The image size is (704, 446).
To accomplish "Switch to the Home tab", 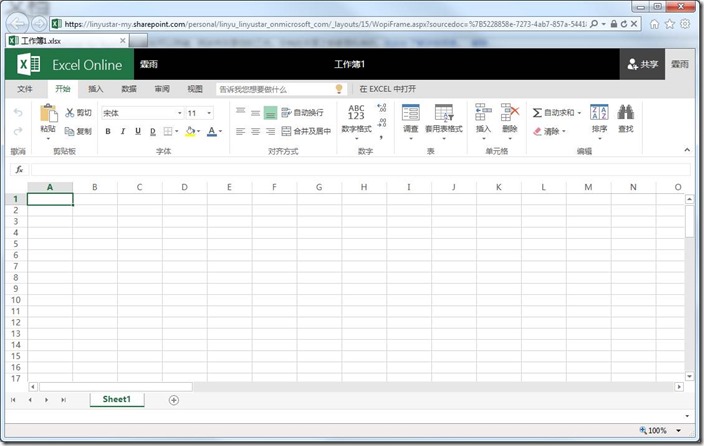I will coord(63,89).
